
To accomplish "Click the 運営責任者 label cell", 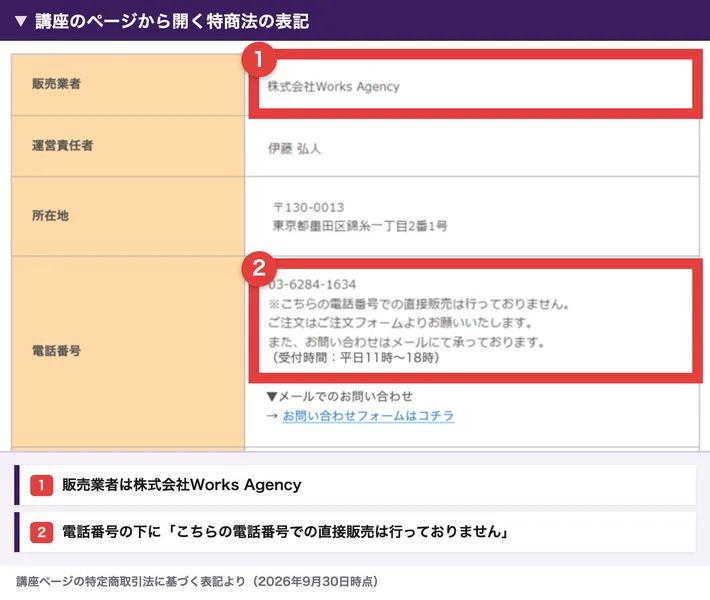I will (x=128, y=146).
